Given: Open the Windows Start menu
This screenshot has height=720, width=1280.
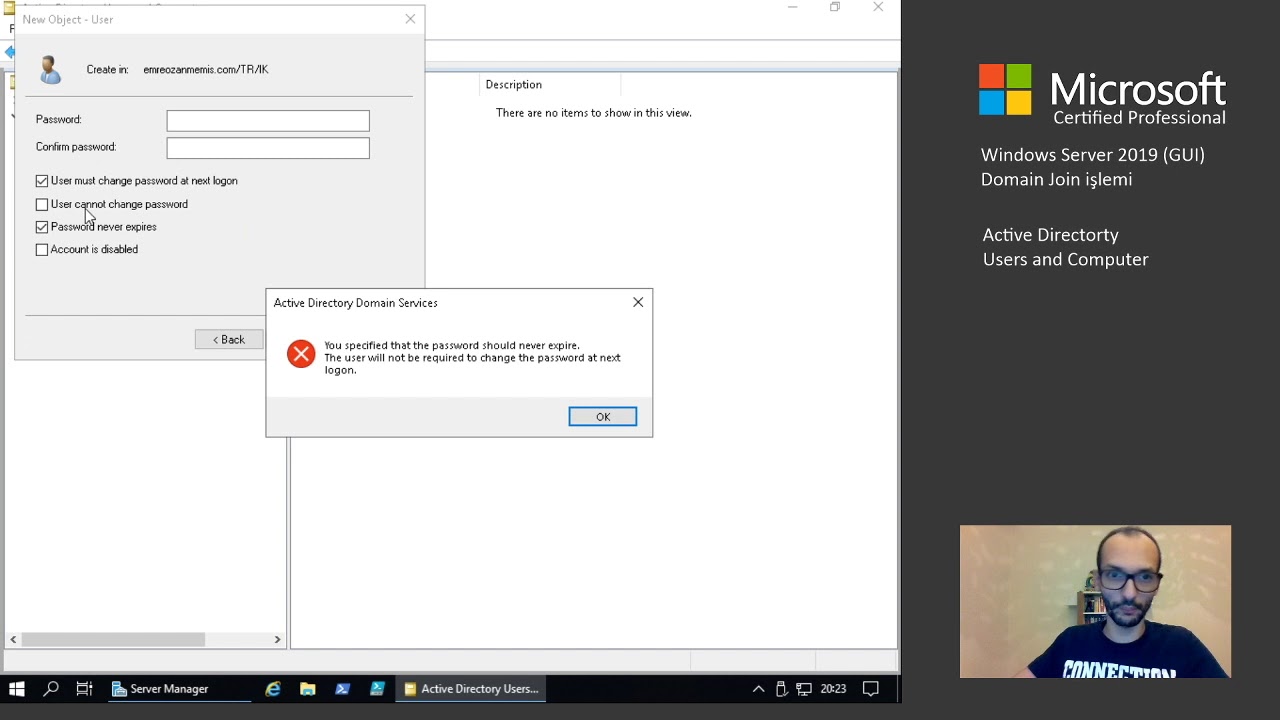Looking at the screenshot, I should pyautogui.click(x=17, y=689).
